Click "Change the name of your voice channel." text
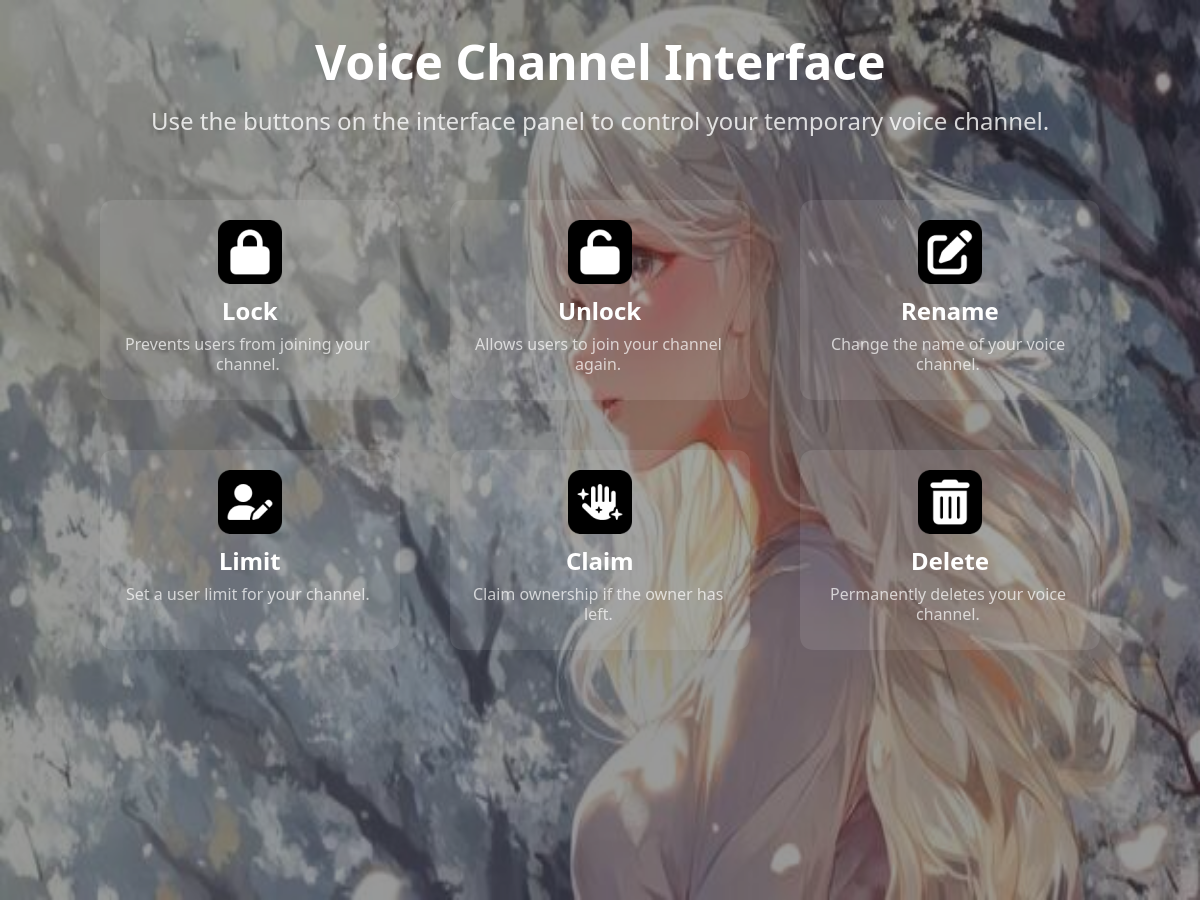This screenshot has height=900, width=1200. click(x=948, y=354)
